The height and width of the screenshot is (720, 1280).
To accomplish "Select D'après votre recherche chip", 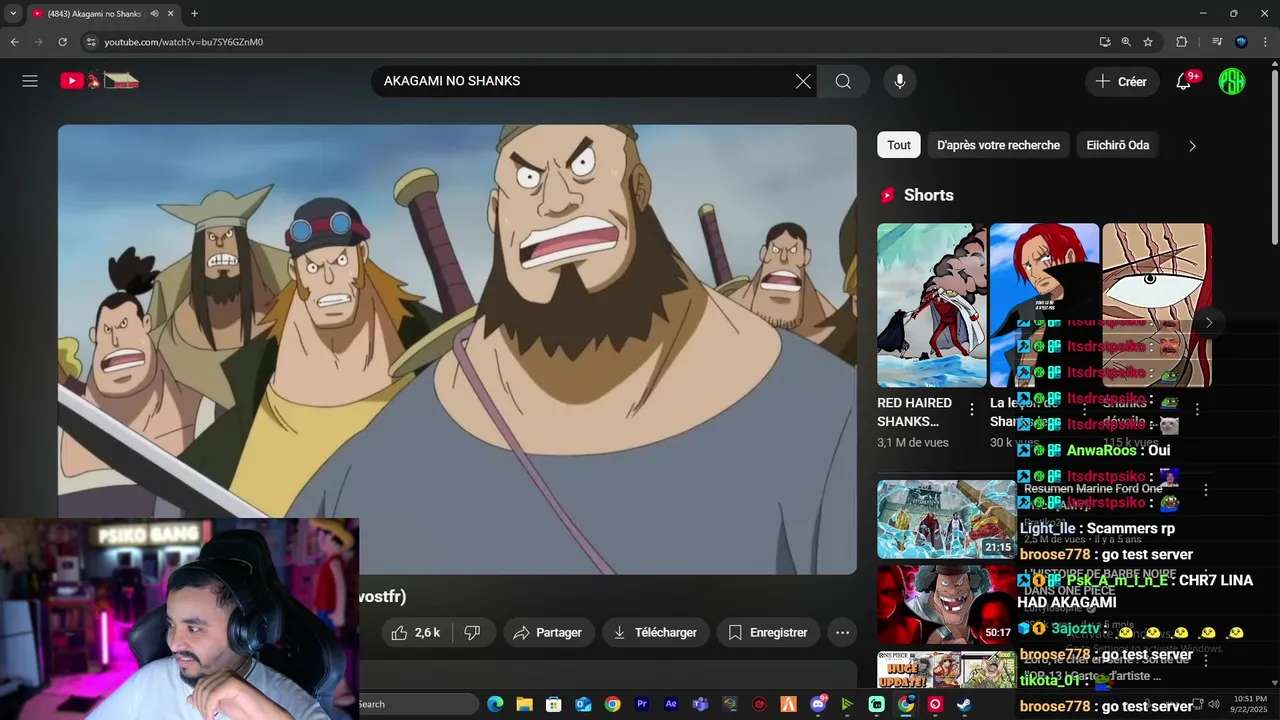I will click(998, 145).
